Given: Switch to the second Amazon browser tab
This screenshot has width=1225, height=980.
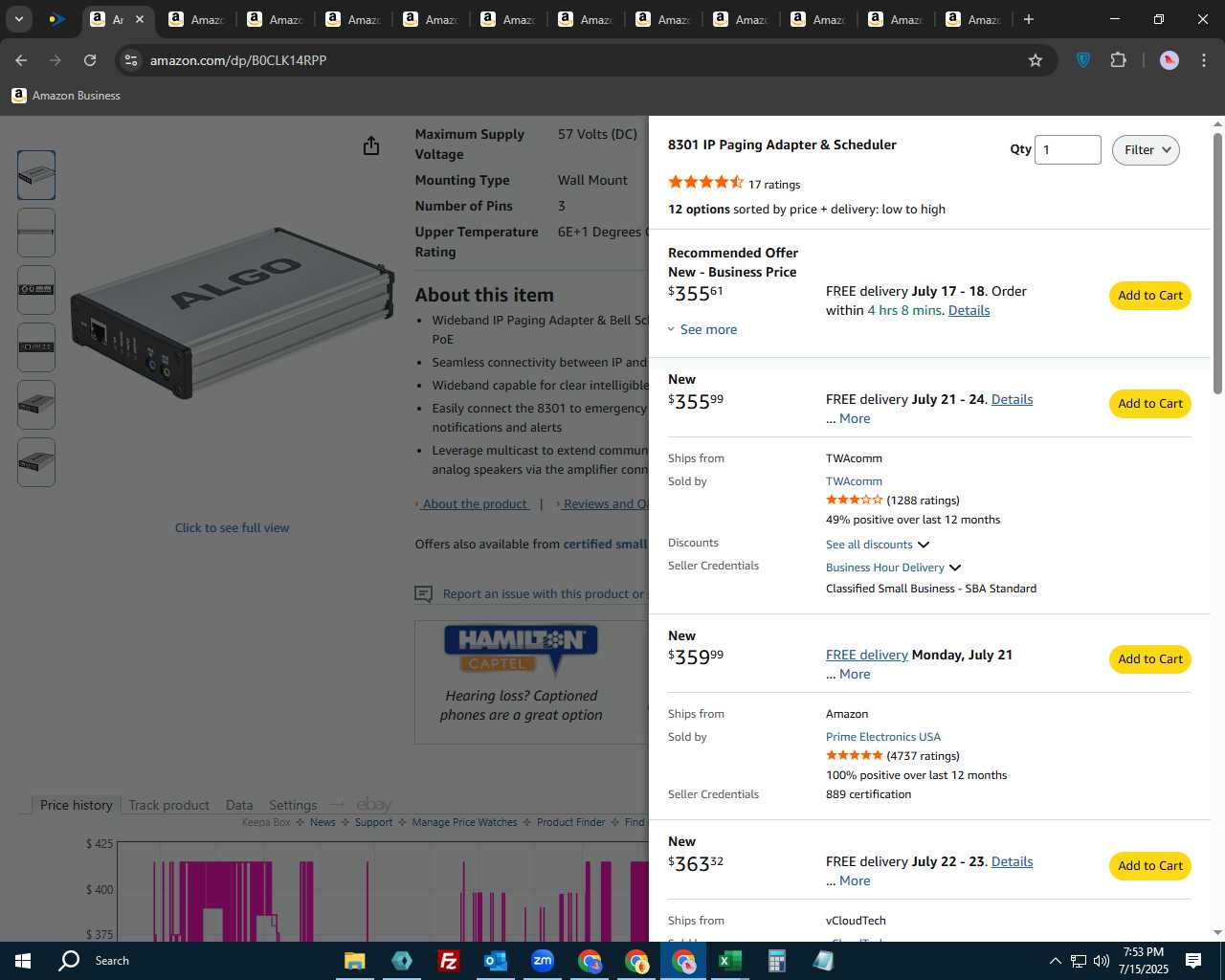Looking at the screenshot, I should click(x=196, y=19).
